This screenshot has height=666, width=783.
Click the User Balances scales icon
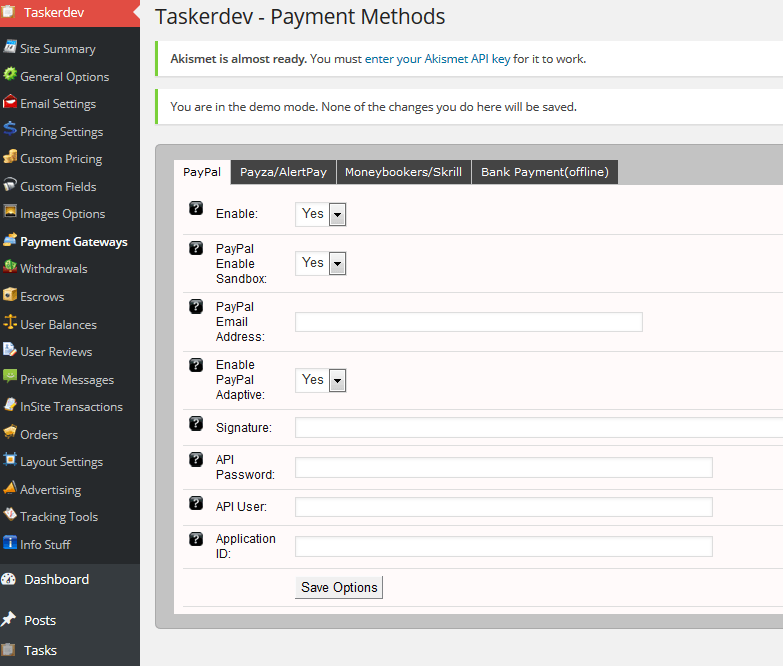click(10, 322)
